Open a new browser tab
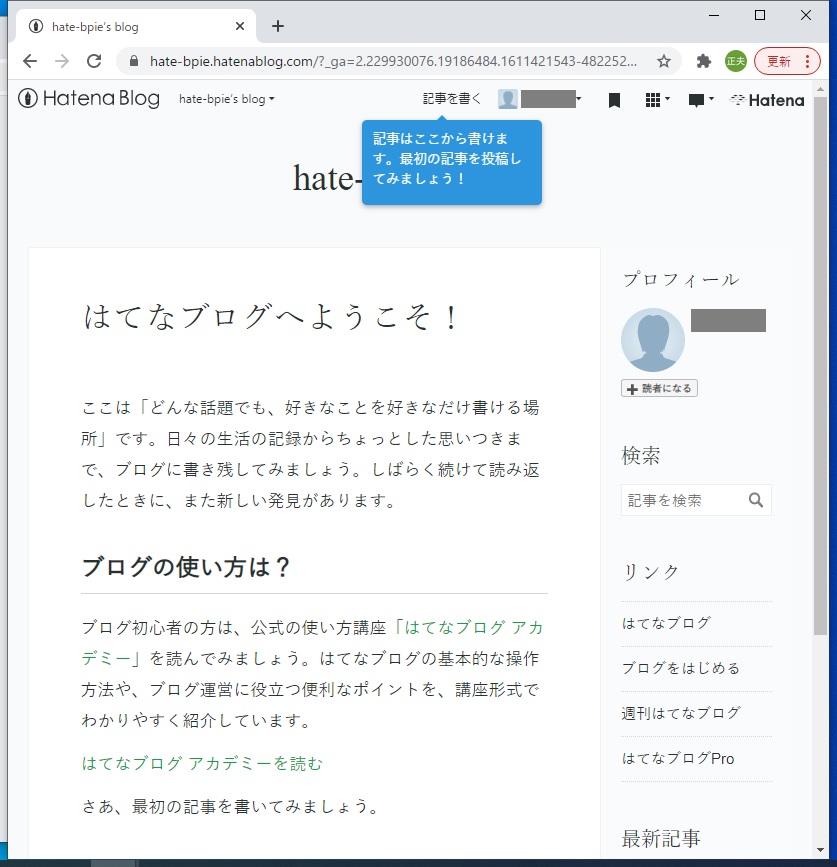The image size is (837, 867). pyautogui.click(x=277, y=26)
